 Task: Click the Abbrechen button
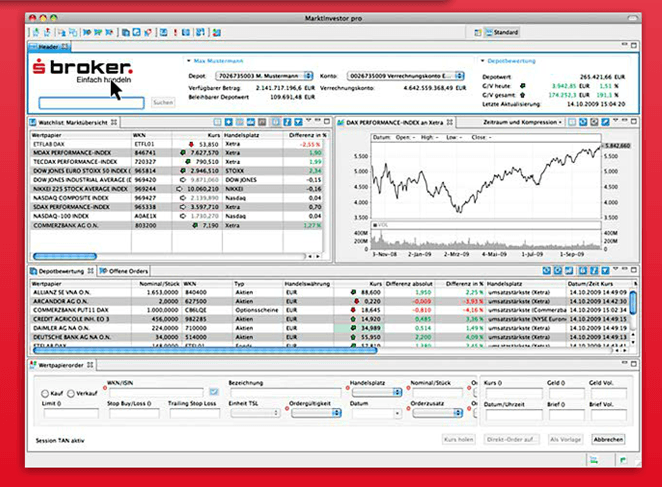click(x=608, y=439)
